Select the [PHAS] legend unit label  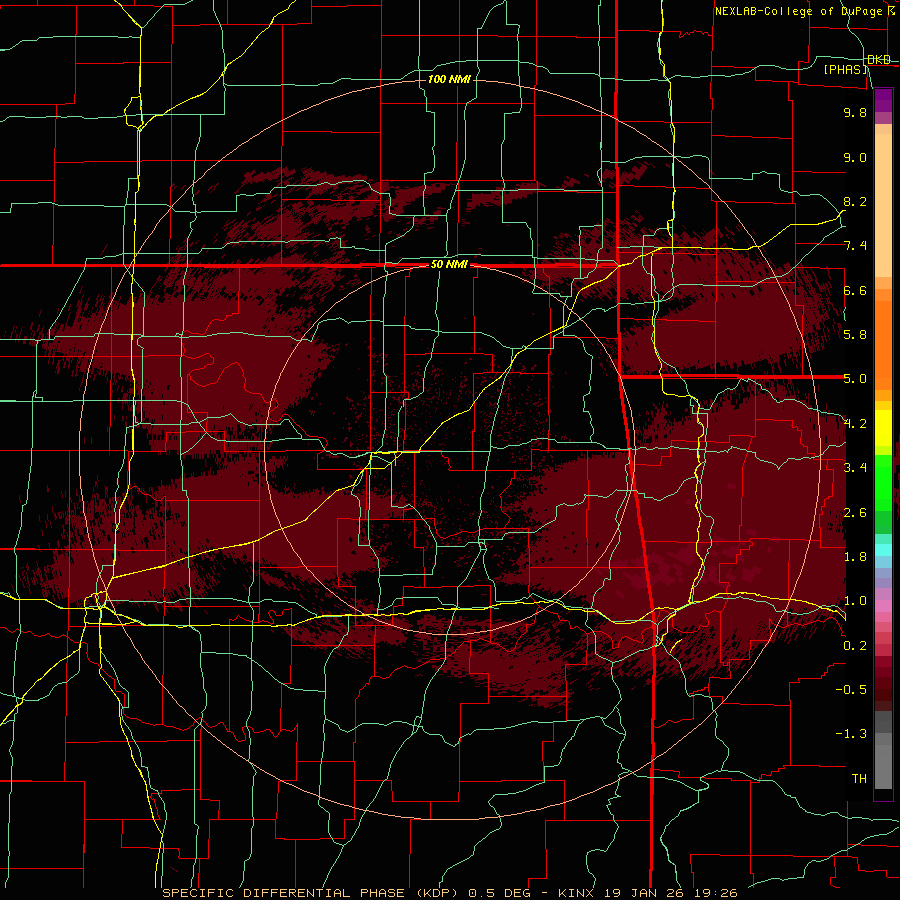click(846, 69)
